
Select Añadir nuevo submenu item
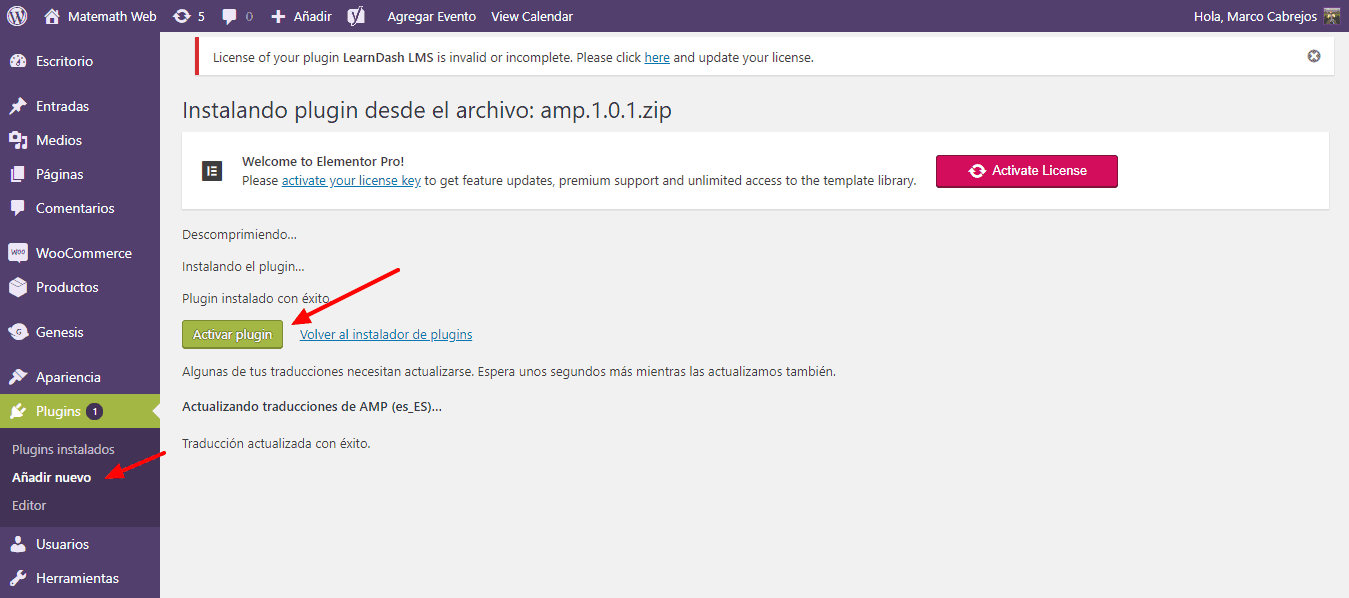point(51,477)
